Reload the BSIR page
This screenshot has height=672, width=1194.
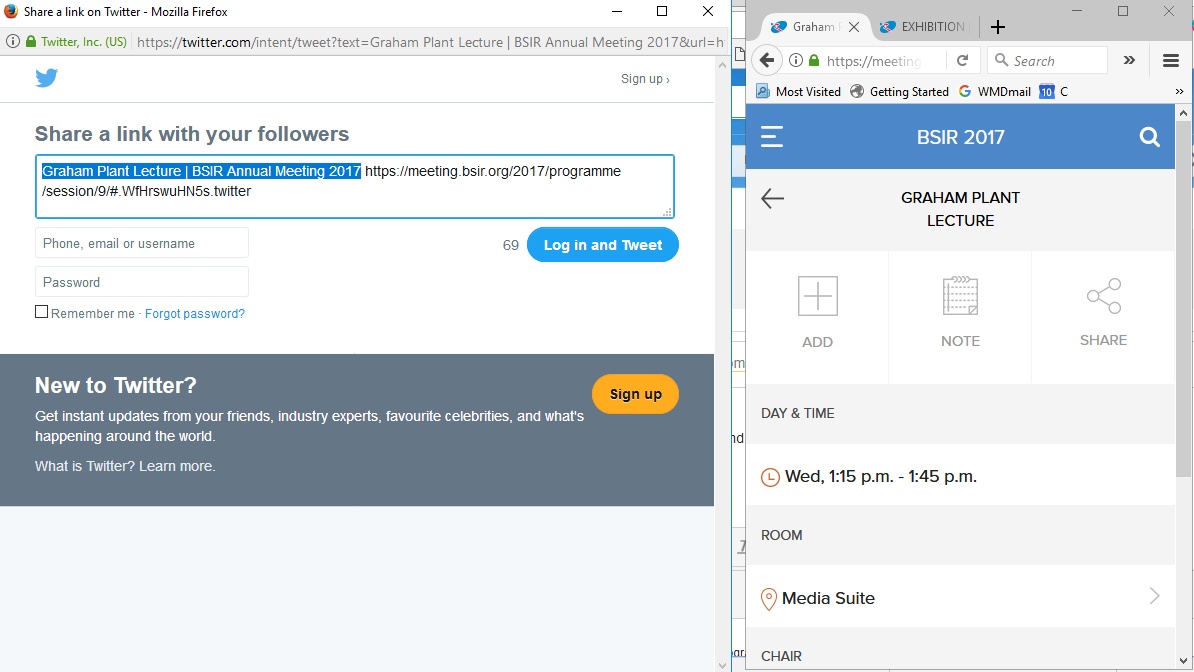[963, 60]
